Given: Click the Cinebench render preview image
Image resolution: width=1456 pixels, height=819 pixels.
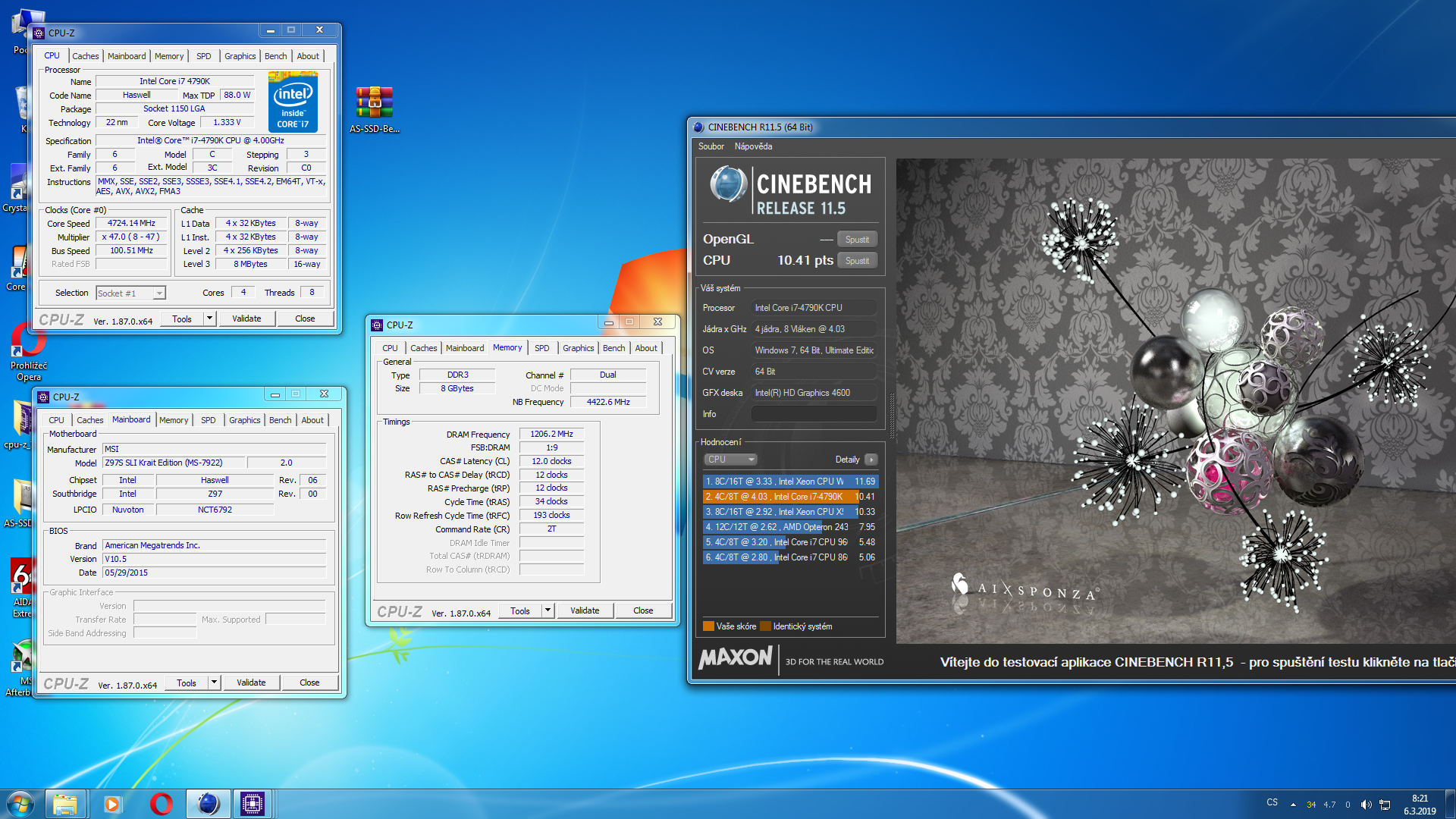Looking at the screenshot, I should click(x=1175, y=401).
